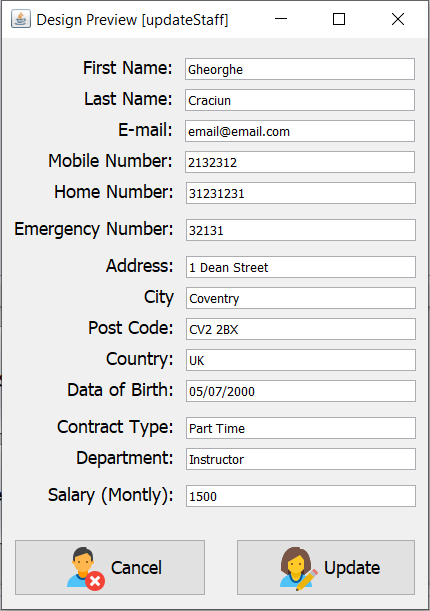Click the Contract Type field Part Time
The height and width of the screenshot is (611, 430).
[301, 428]
